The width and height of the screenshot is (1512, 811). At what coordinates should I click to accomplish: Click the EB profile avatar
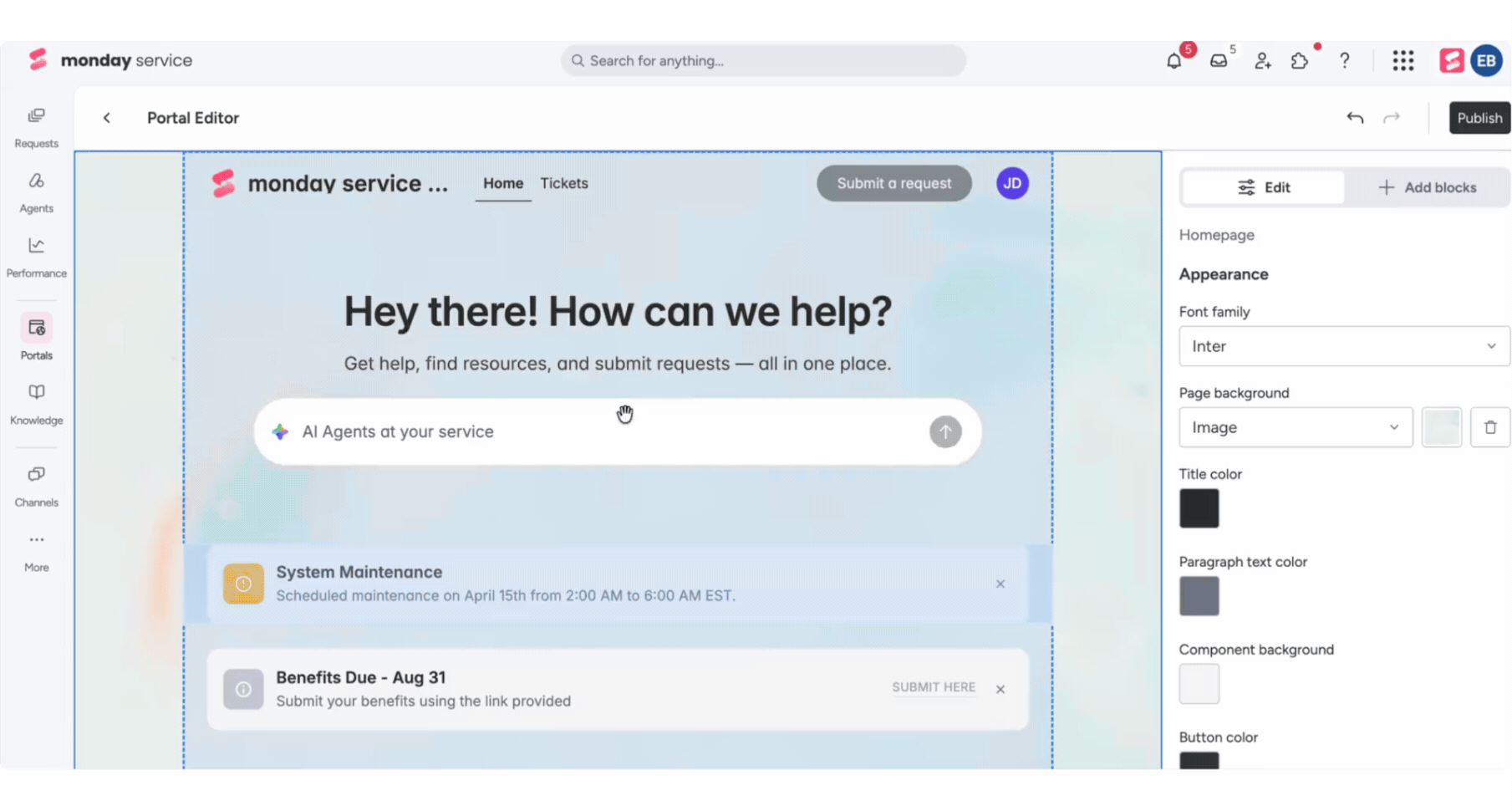click(x=1486, y=60)
